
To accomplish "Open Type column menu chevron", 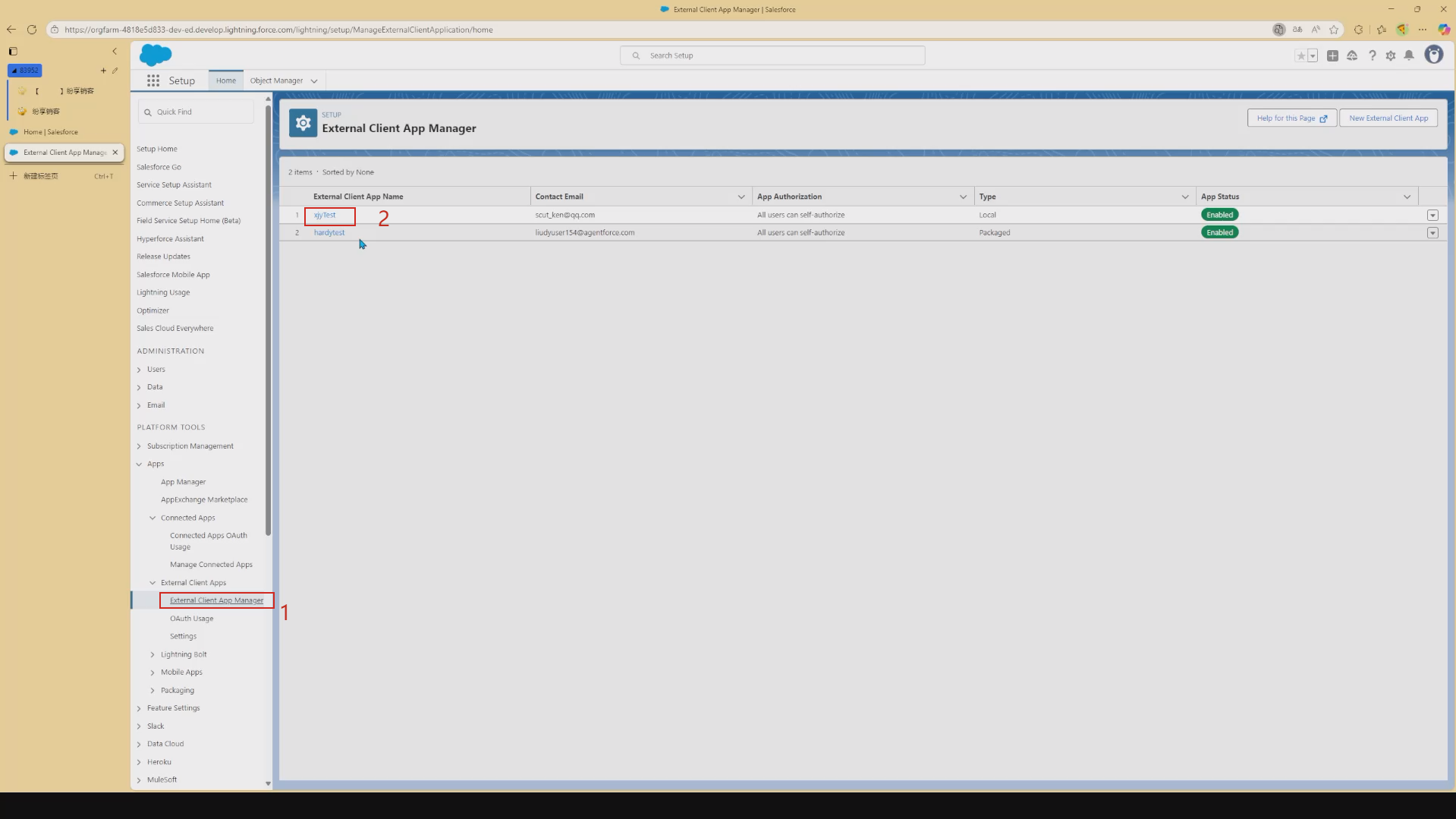I will [1184, 197].
